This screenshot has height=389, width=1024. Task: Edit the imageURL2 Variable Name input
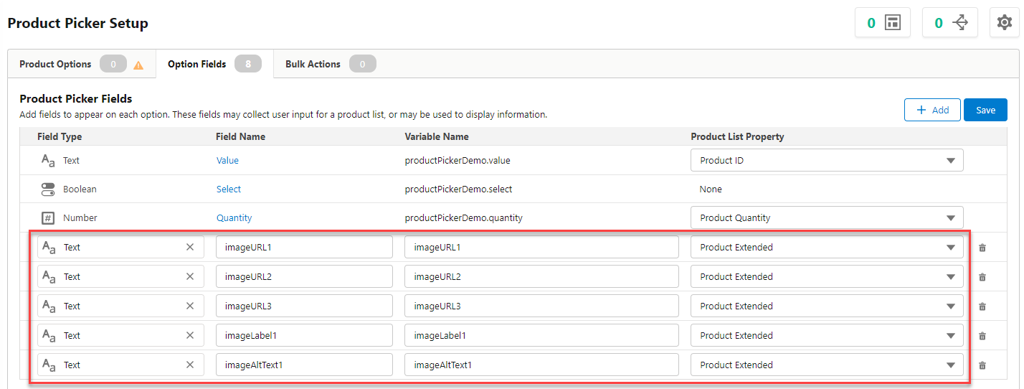coord(542,277)
